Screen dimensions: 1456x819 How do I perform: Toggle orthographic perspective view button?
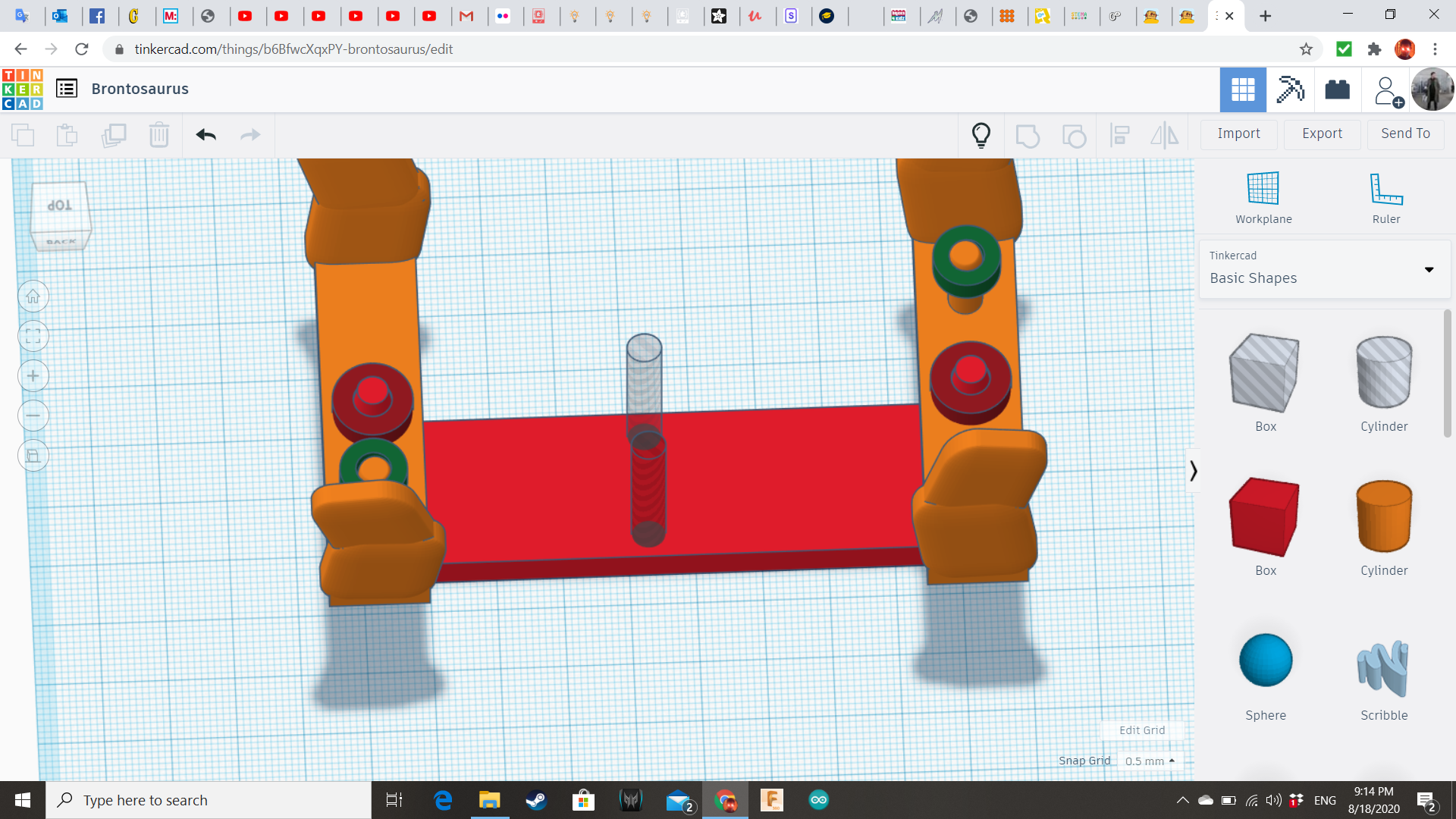pyautogui.click(x=33, y=456)
